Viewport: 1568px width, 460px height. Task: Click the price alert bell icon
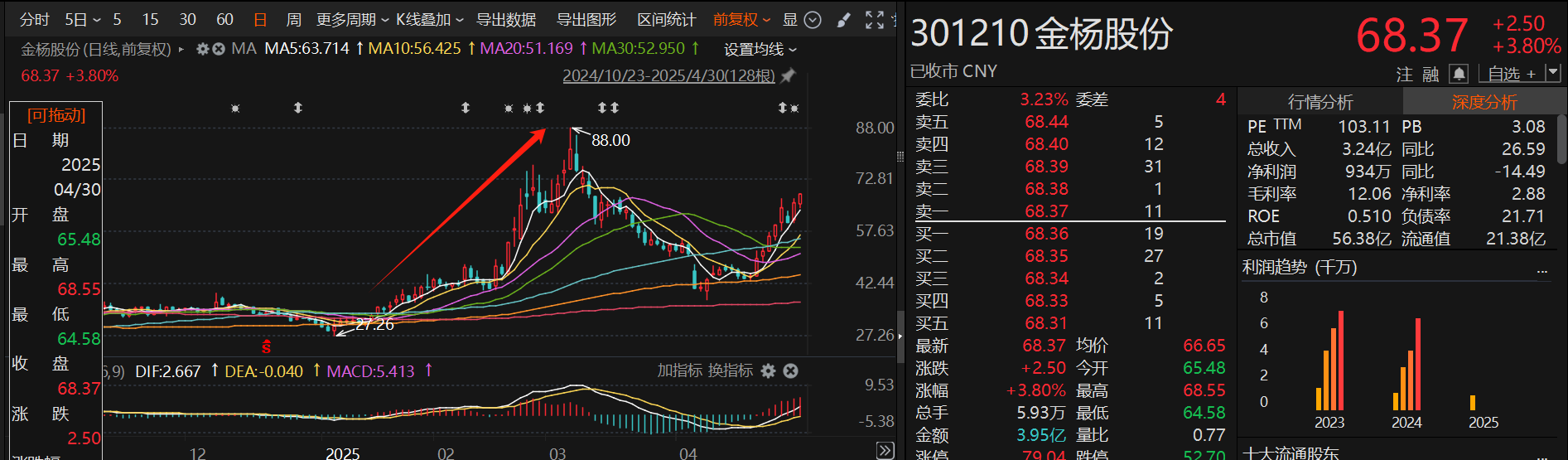tap(1459, 75)
